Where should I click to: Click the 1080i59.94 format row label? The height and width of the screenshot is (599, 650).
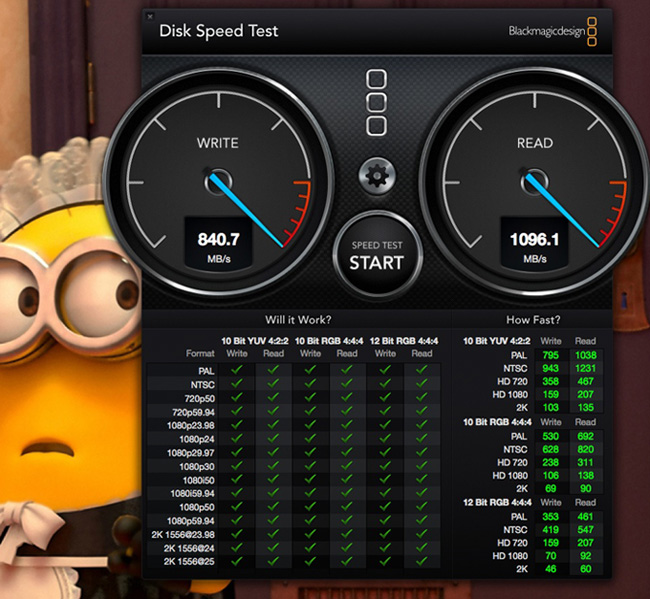pos(192,493)
